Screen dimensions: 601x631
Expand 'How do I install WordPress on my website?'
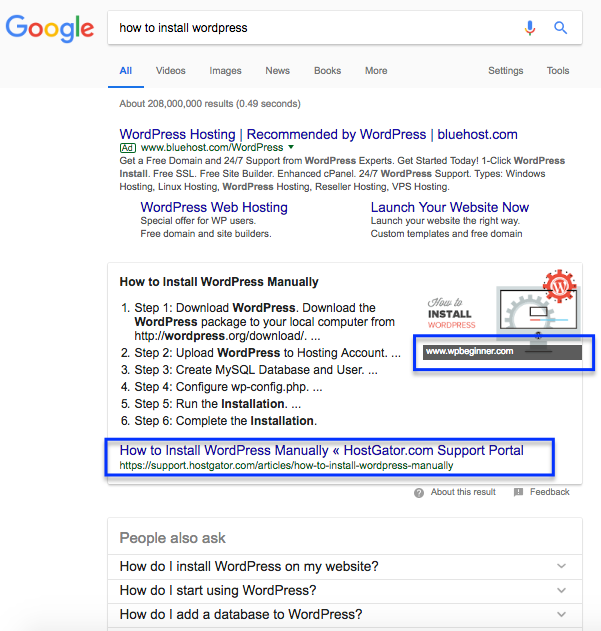click(345, 566)
